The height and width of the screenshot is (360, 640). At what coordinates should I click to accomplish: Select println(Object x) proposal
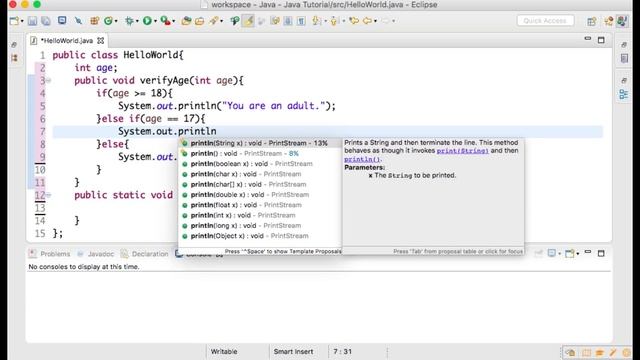coord(260,236)
